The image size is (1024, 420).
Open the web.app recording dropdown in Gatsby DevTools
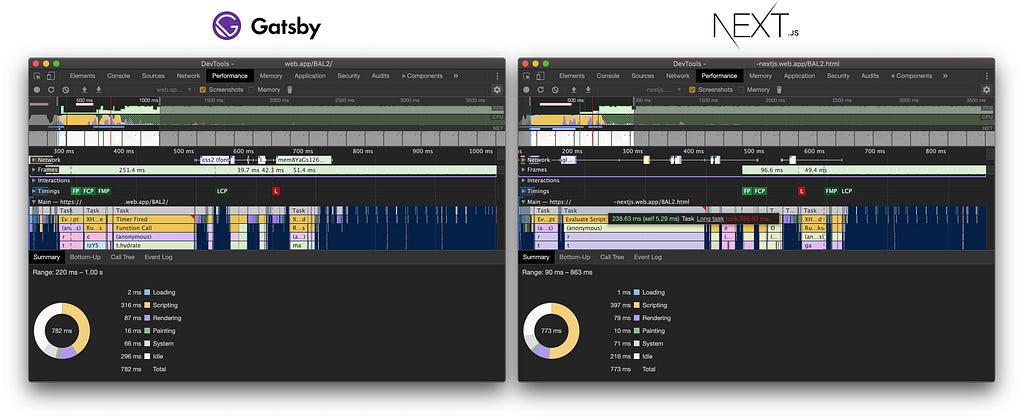tap(174, 89)
